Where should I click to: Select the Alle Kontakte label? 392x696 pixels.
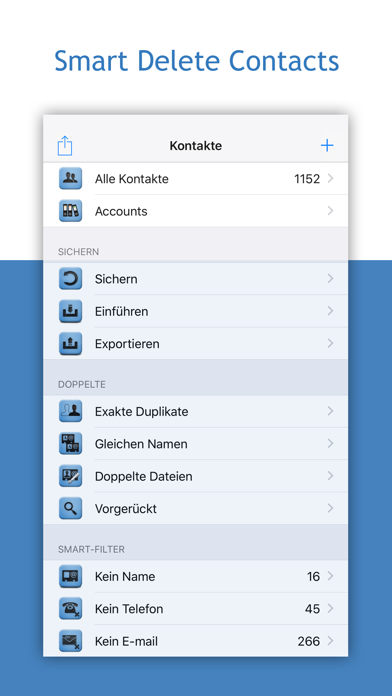(x=131, y=179)
